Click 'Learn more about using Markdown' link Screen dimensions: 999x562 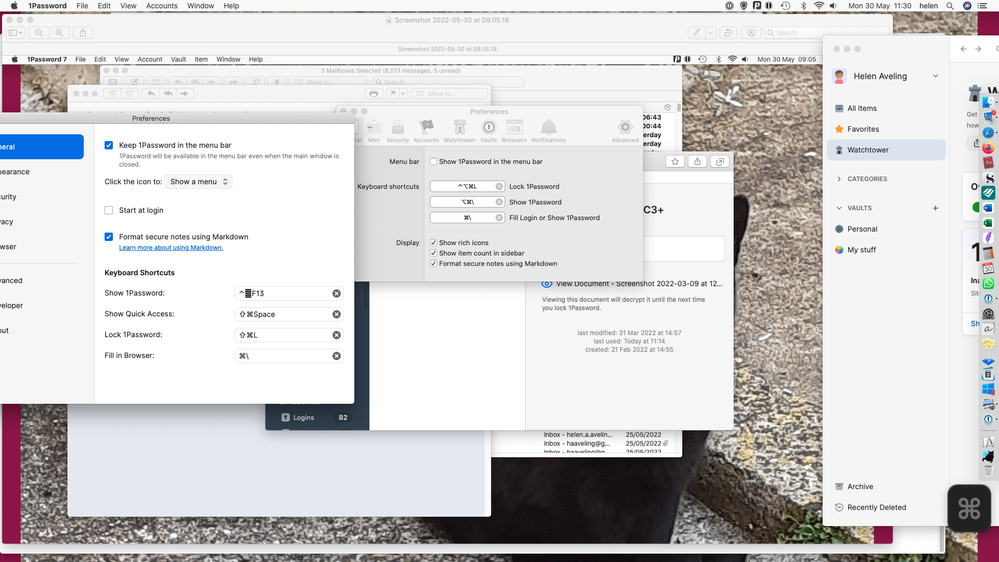click(171, 247)
